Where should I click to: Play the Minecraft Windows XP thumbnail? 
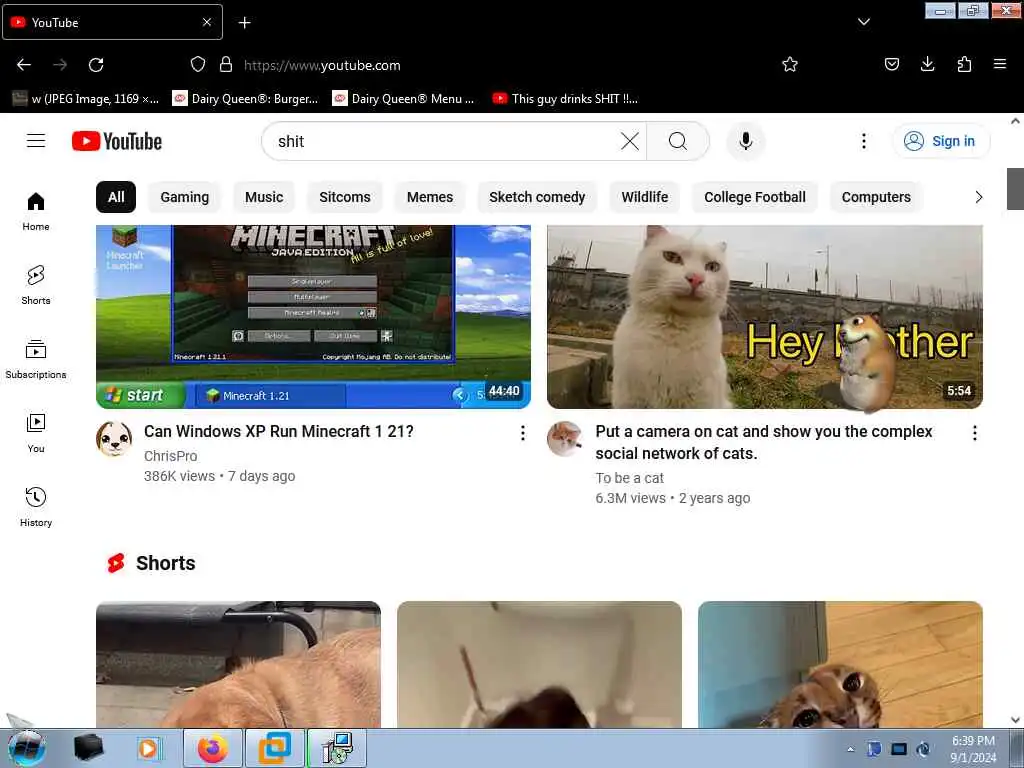click(313, 317)
